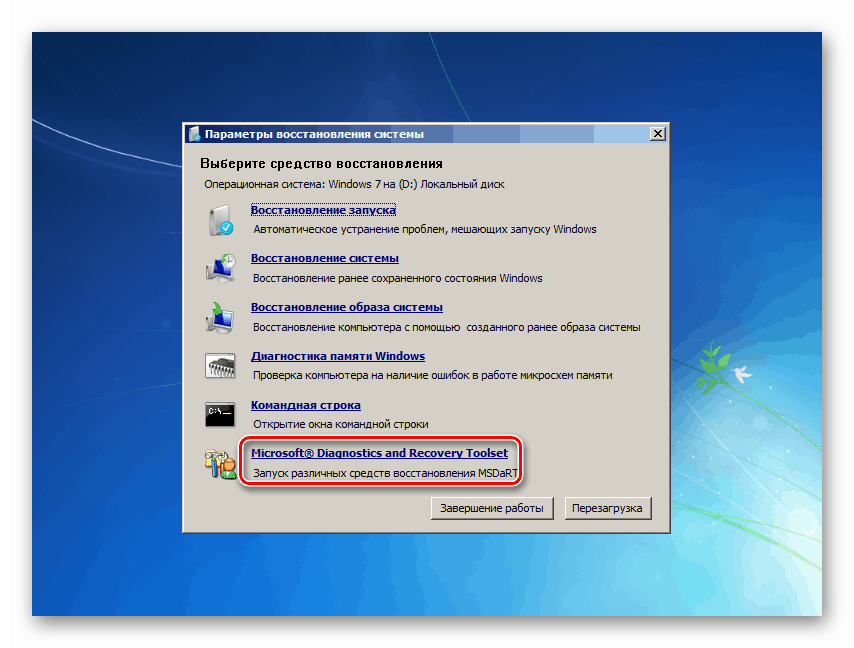Click description Открытие окна командной строки
This screenshot has width=854, height=648.
click(340, 424)
